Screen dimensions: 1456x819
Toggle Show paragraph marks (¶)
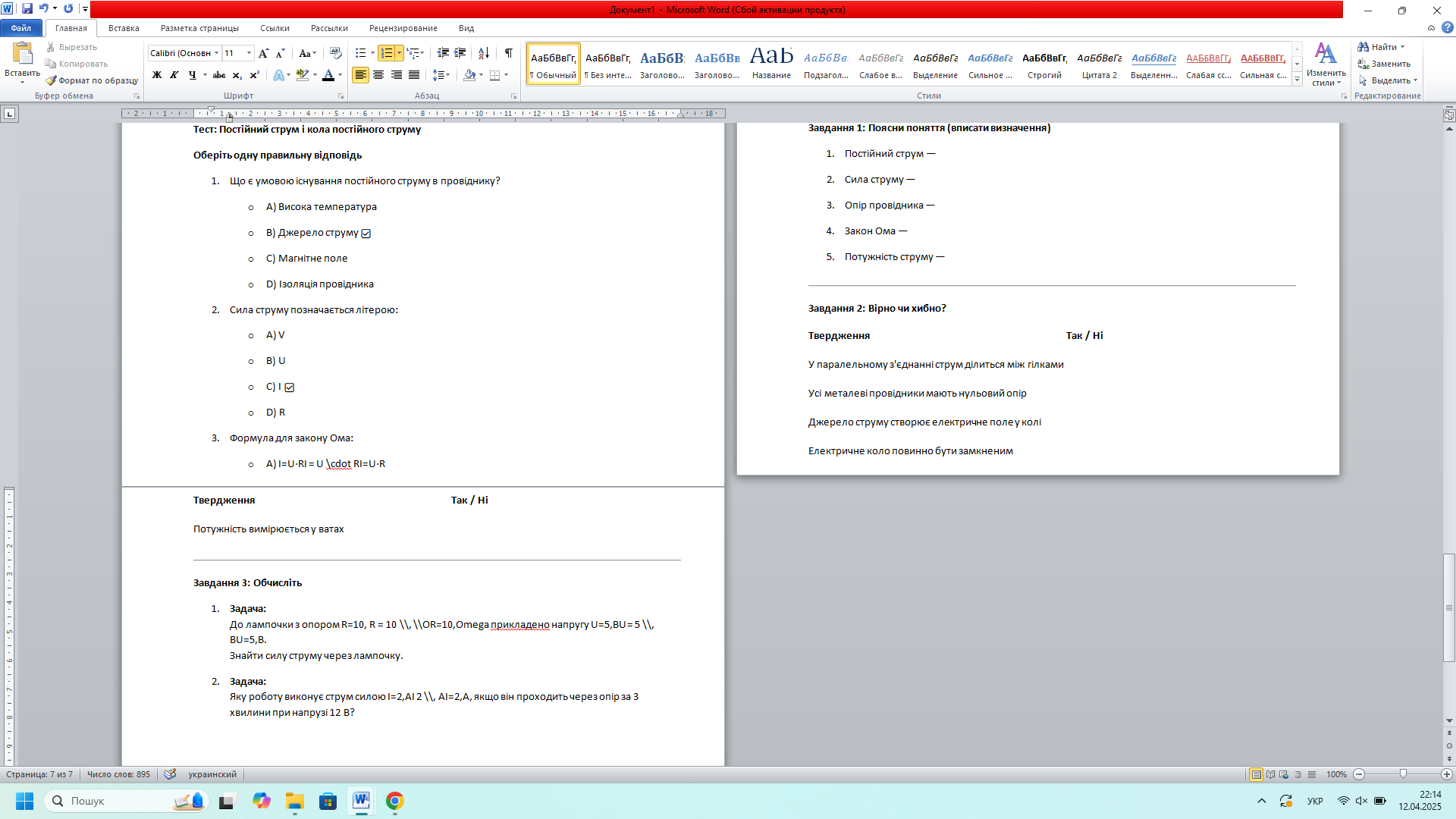(508, 53)
